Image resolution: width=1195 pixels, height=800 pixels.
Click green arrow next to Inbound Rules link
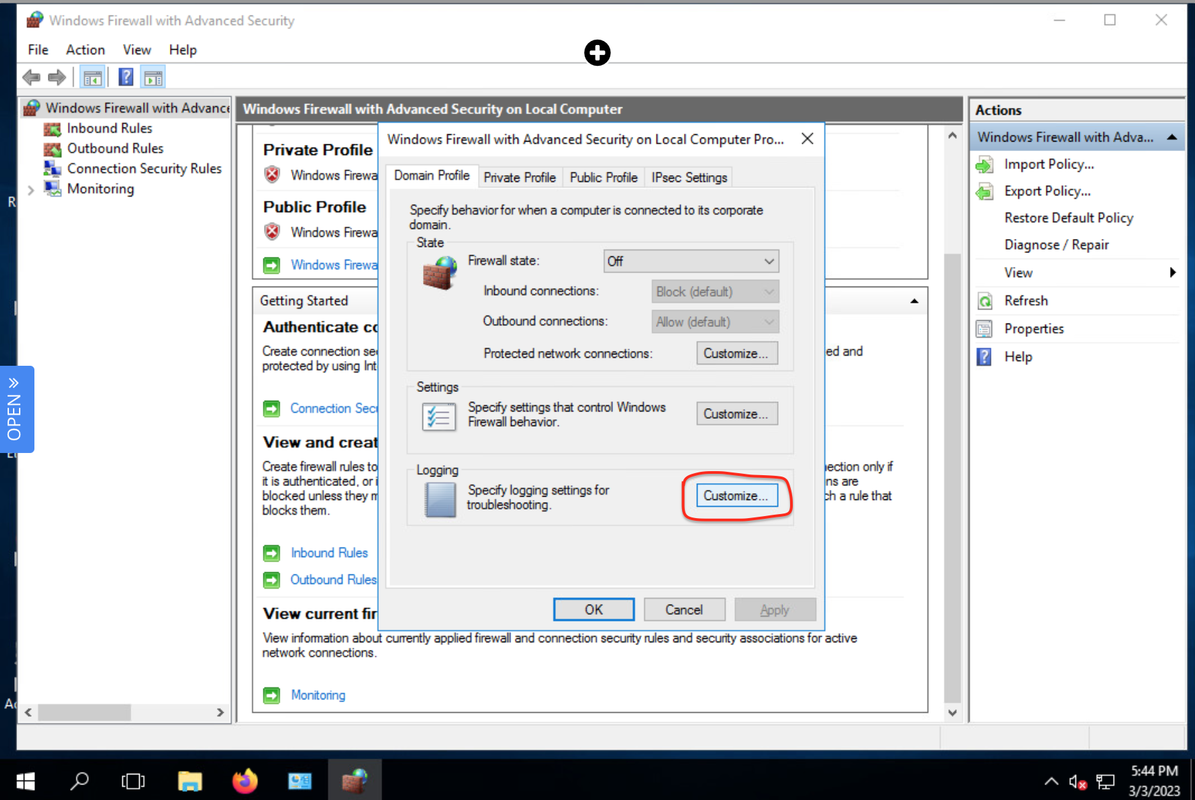pos(271,553)
